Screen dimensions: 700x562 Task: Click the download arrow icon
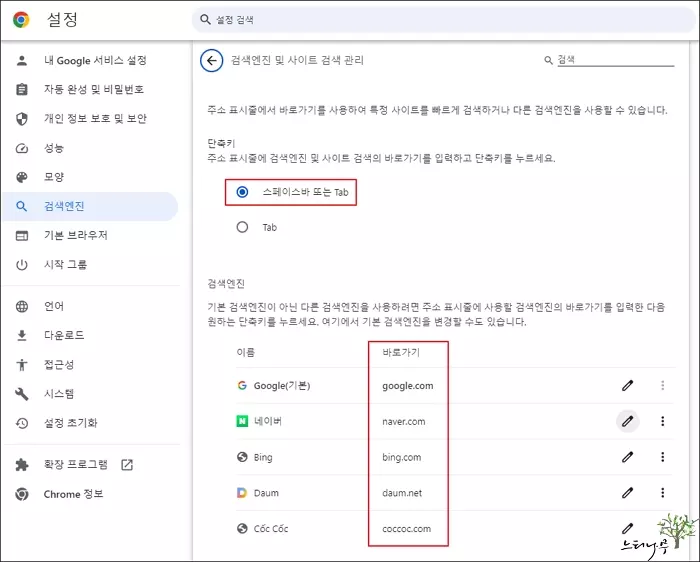point(21,336)
